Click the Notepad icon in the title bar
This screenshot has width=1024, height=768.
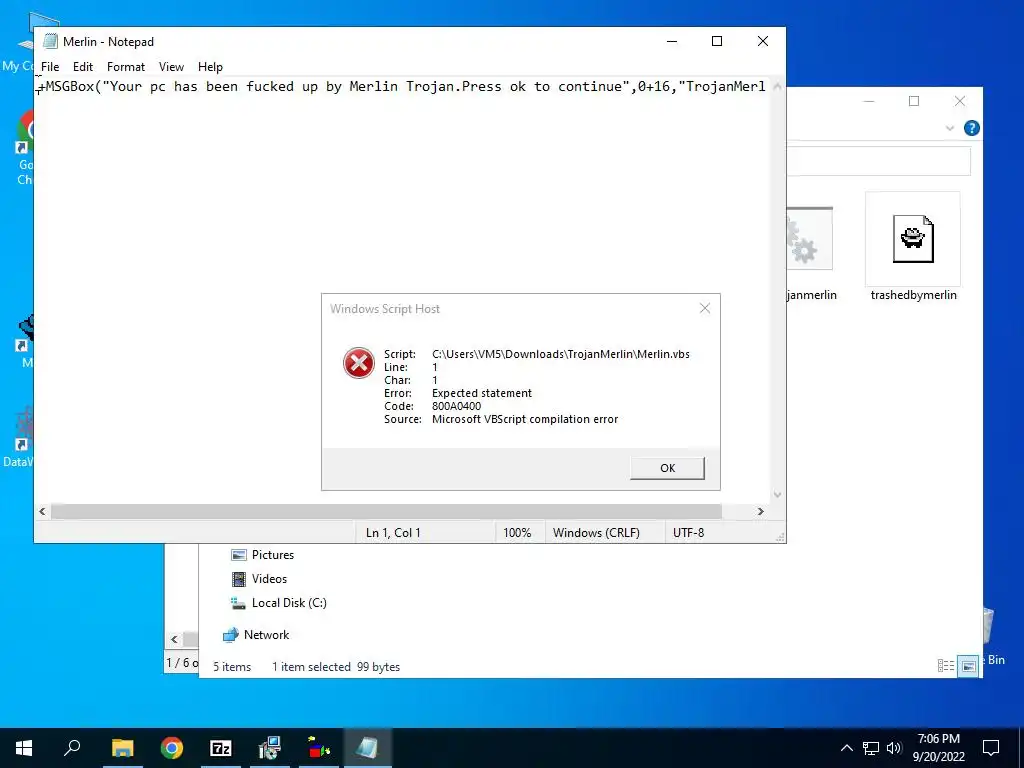[50, 41]
